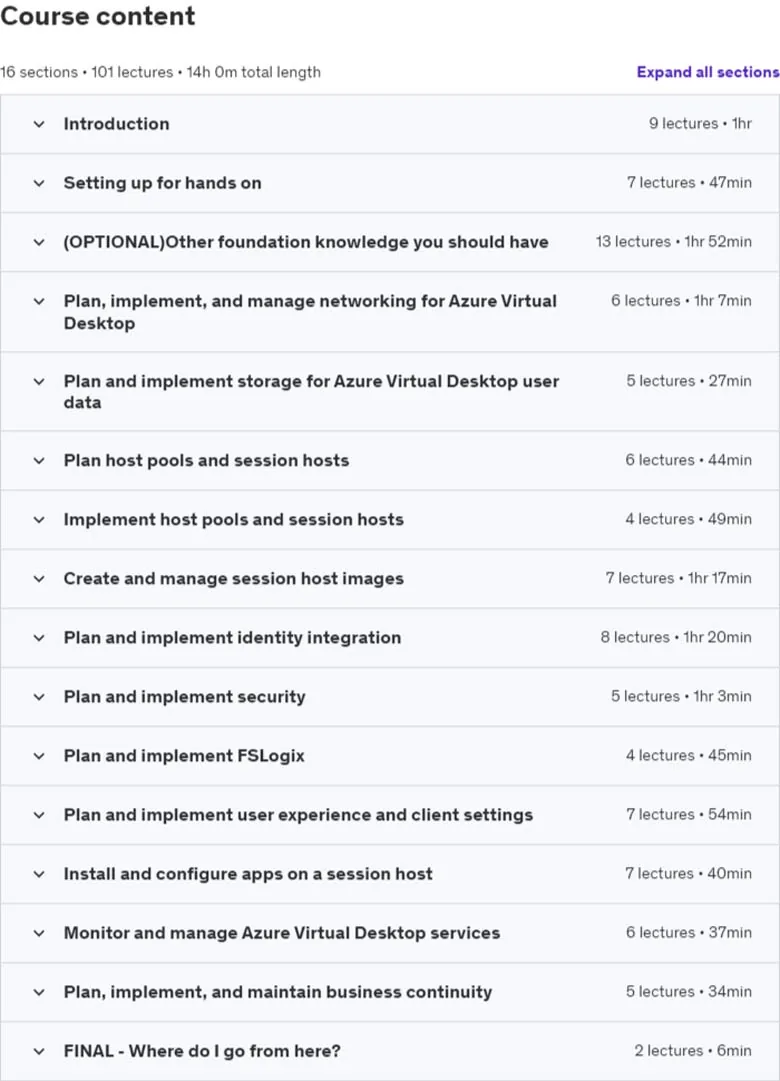This screenshot has height=1081, width=780.
Task: Expand chevron for storage user data section
Action: (39, 381)
